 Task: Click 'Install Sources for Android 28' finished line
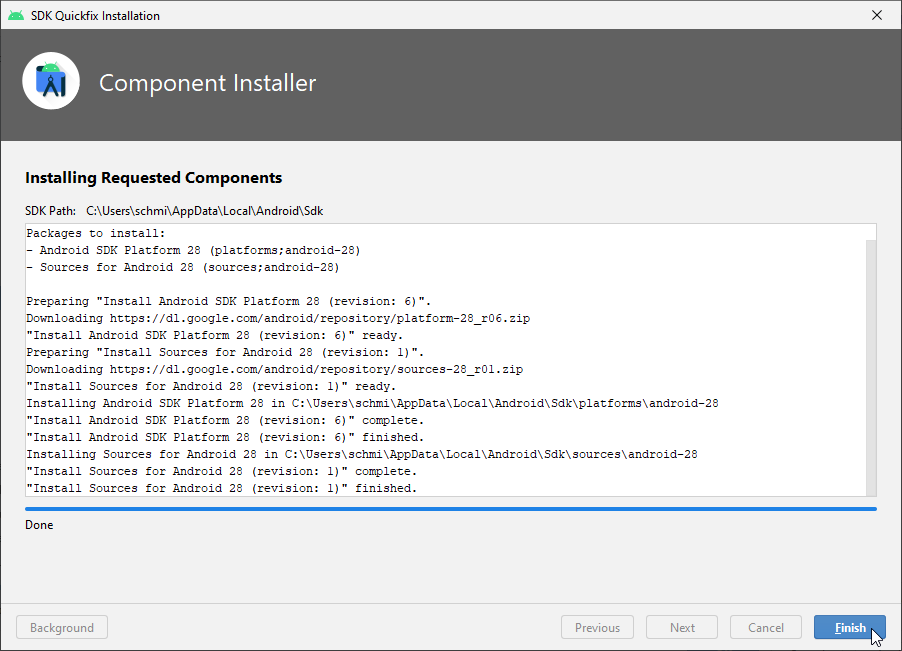coord(221,488)
